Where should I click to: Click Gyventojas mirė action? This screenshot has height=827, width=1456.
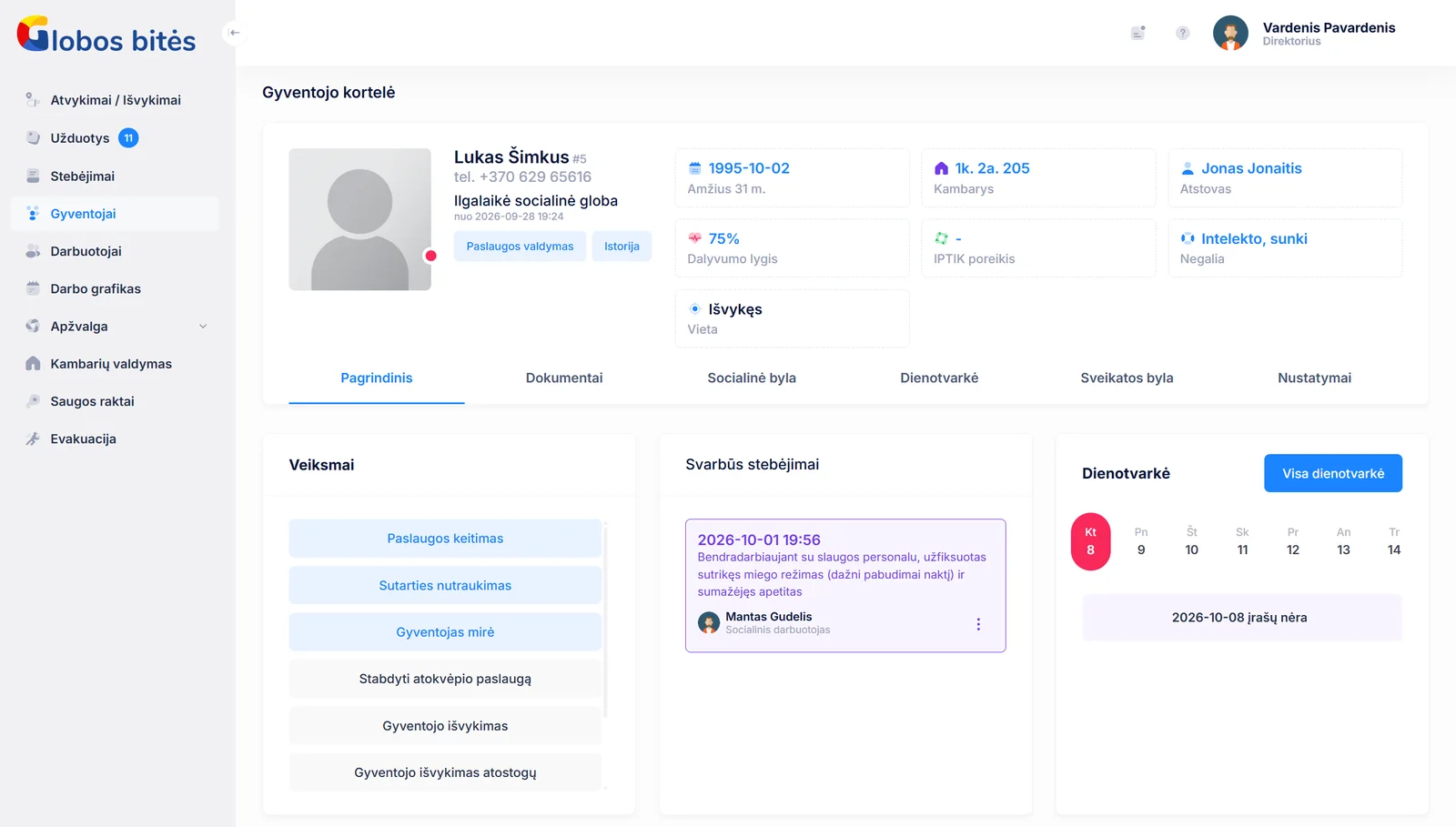[445, 632]
